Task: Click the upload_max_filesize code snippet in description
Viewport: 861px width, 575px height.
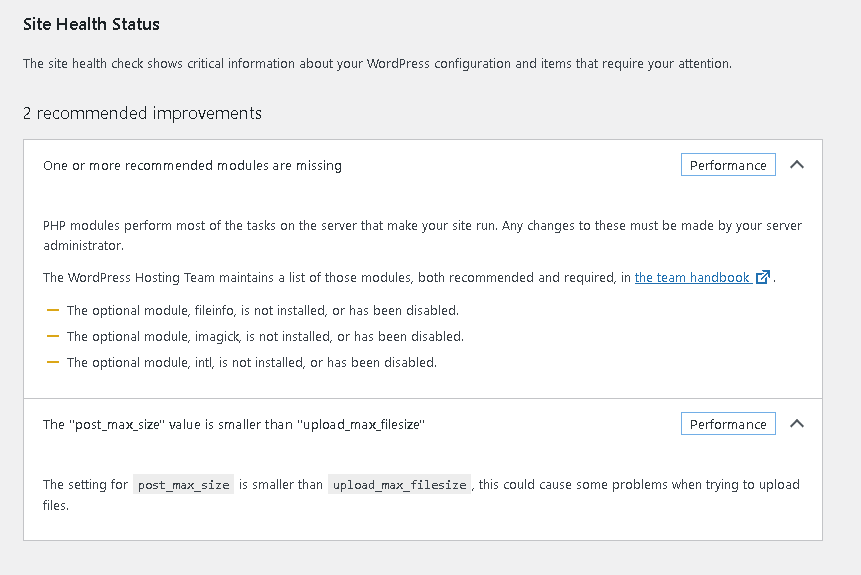Action: [399, 485]
